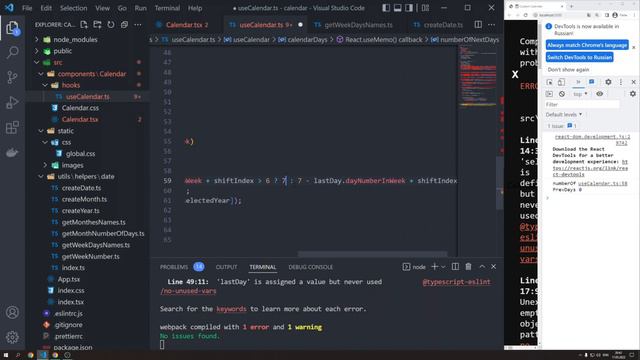This screenshot has width=640, height=360.
Task: Open Source Control view
Action: (x=12, y=77)
